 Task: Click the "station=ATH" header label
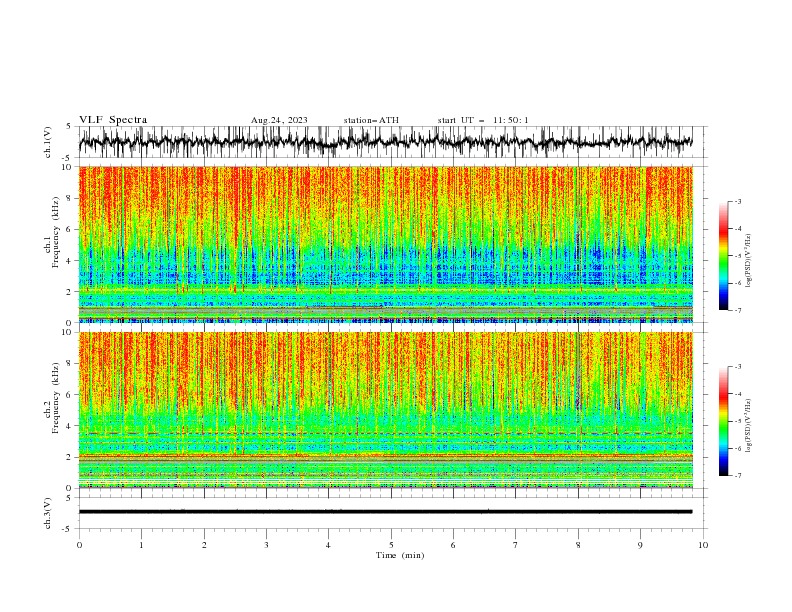(371, 120)
